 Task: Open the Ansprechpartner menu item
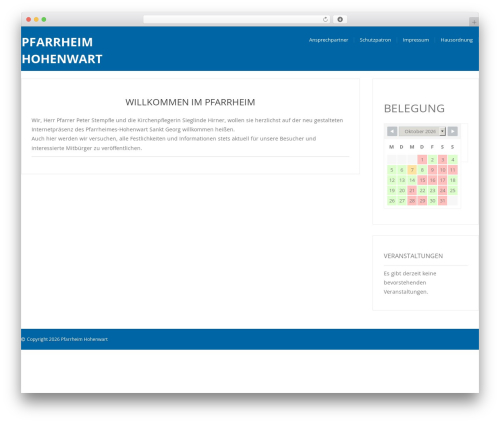pos(328,40)
